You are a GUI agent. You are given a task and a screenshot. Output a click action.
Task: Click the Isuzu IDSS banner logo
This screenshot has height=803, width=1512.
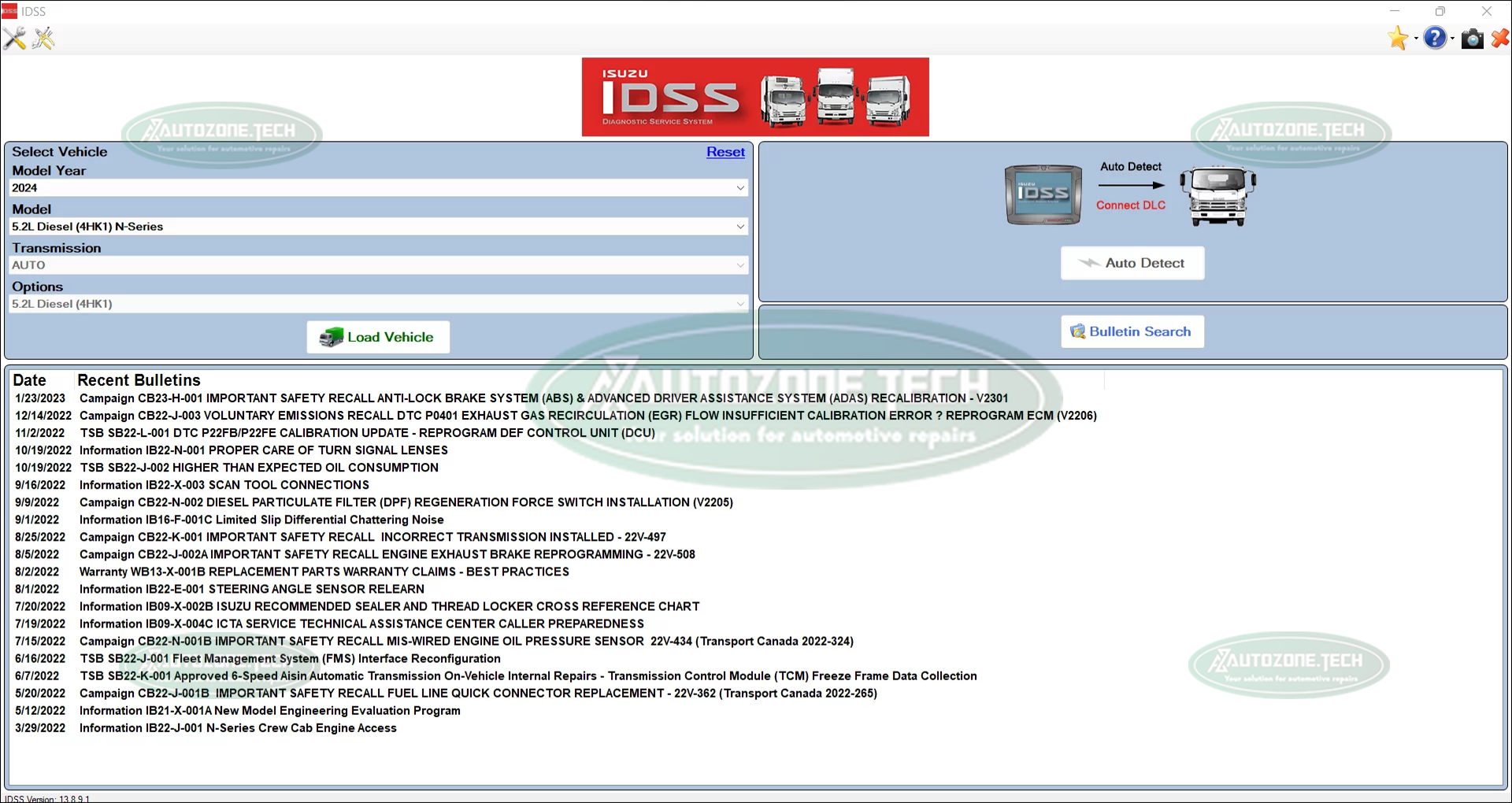tap(754, 96)
